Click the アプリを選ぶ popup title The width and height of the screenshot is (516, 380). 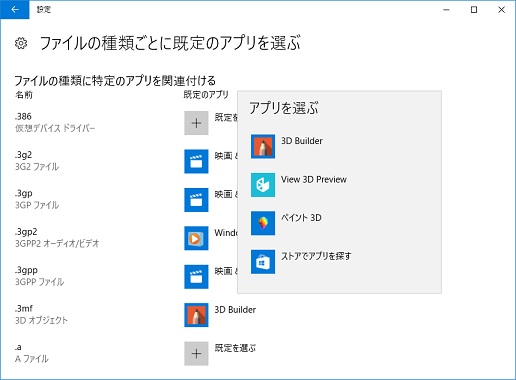click(284, 108)
